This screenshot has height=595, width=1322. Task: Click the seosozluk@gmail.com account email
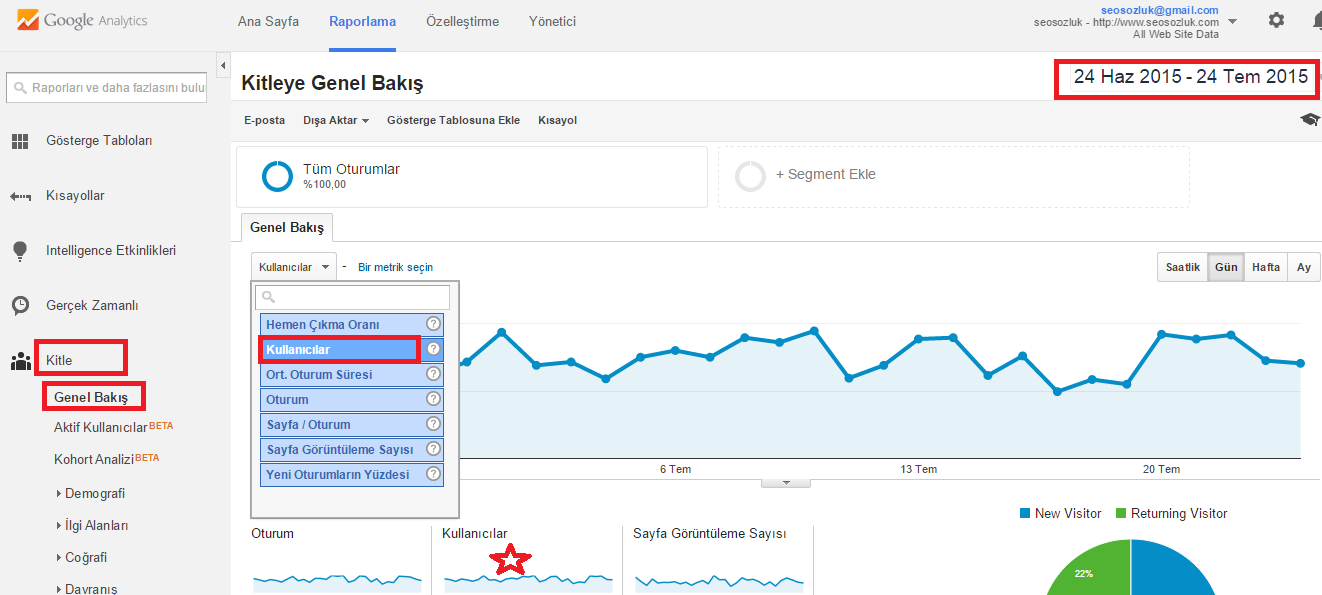(1159, 10)
